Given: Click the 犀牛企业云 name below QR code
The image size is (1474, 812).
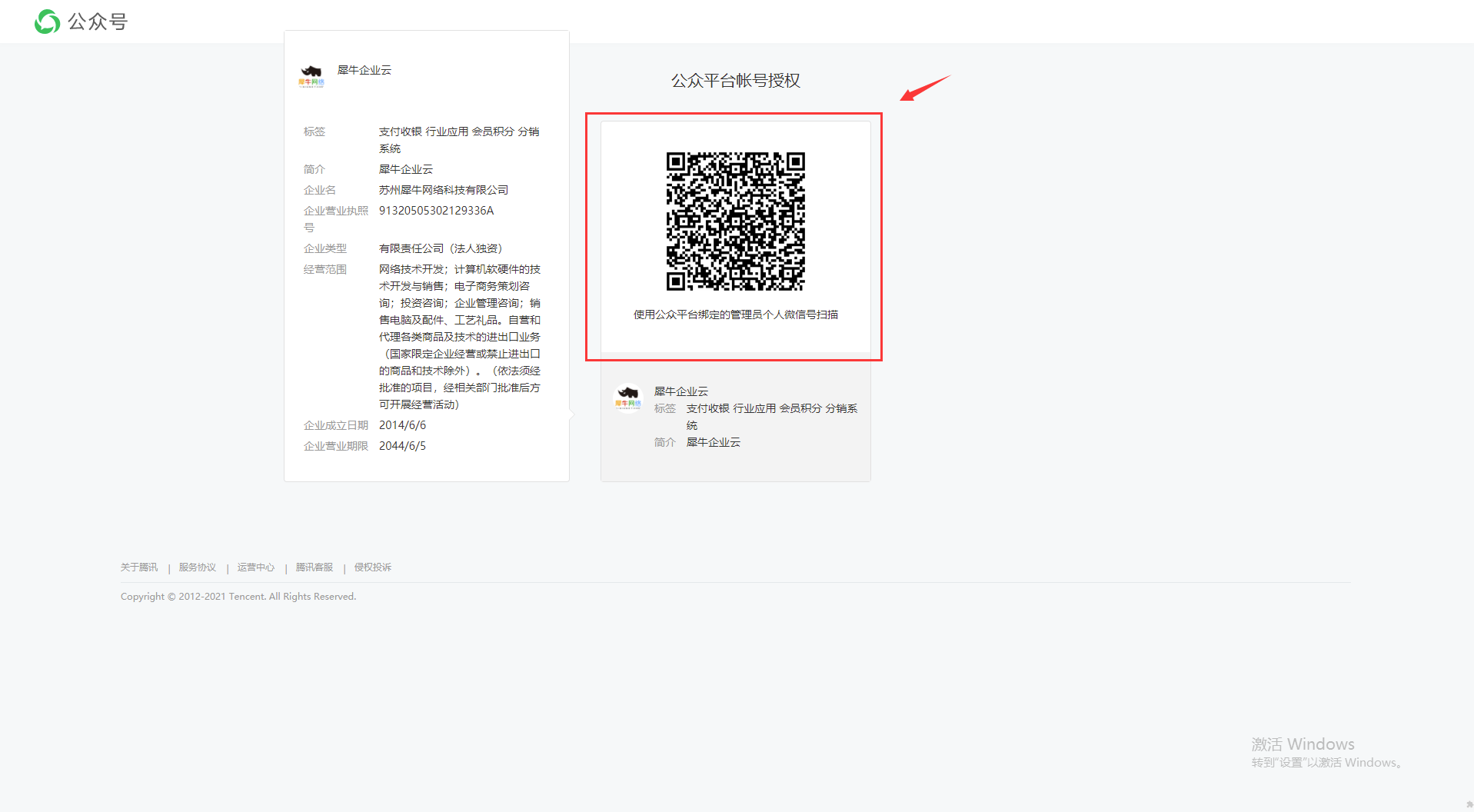Looking at the screenshot, I should pyautogui.click(x=681, y=391).
